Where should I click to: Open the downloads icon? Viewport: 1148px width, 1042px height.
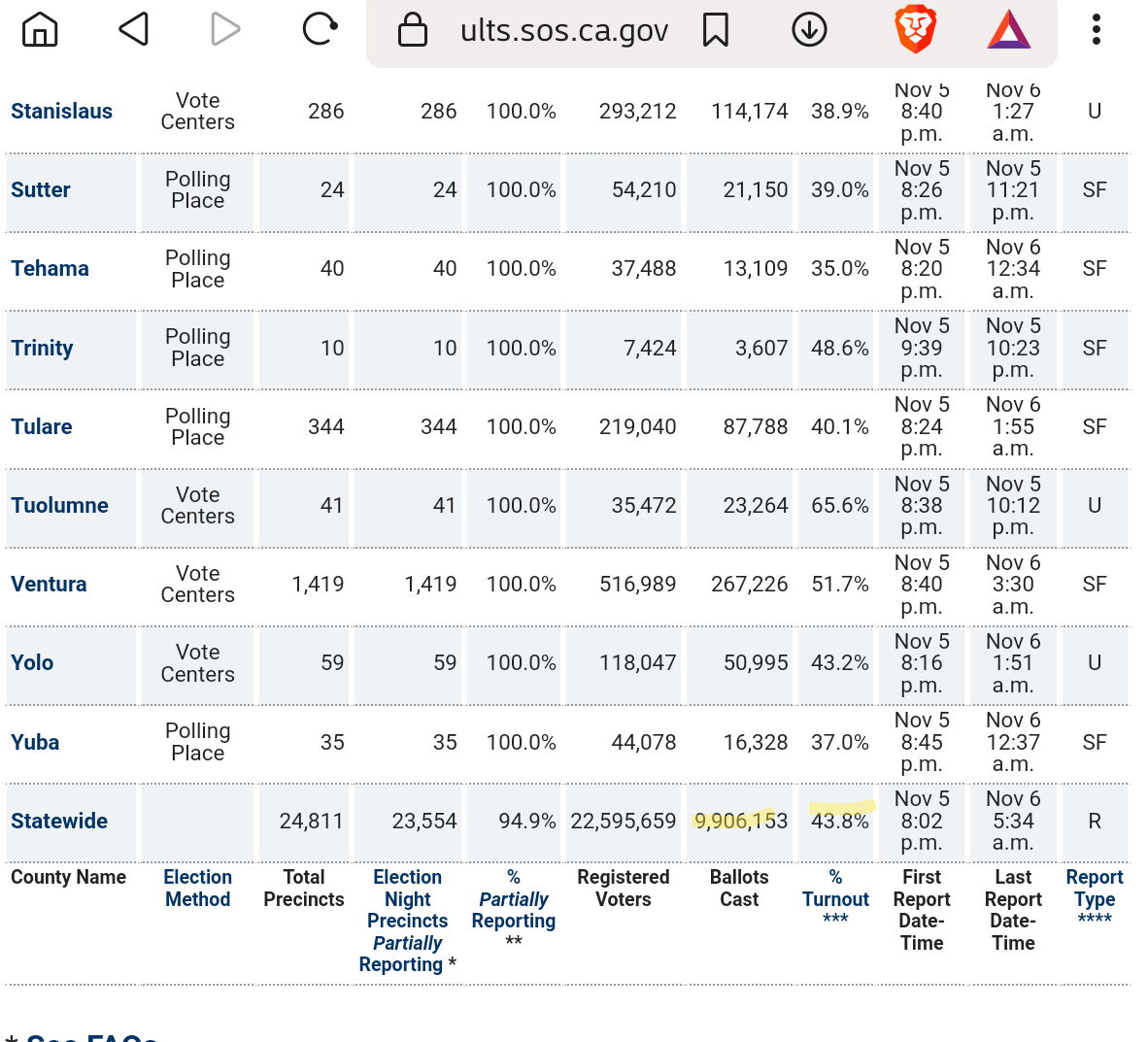click(x=810, y=30)
